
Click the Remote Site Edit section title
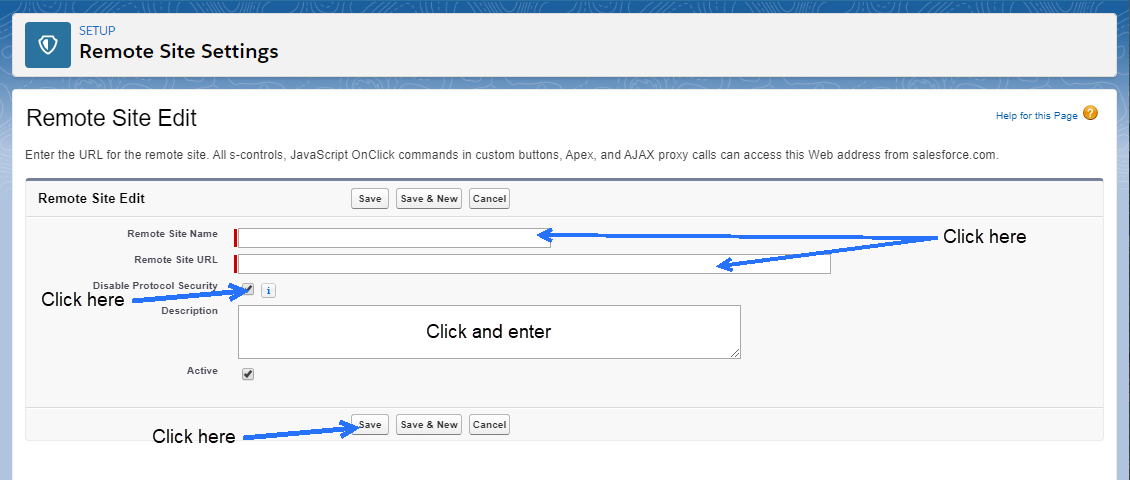click(x=92, y=198)
